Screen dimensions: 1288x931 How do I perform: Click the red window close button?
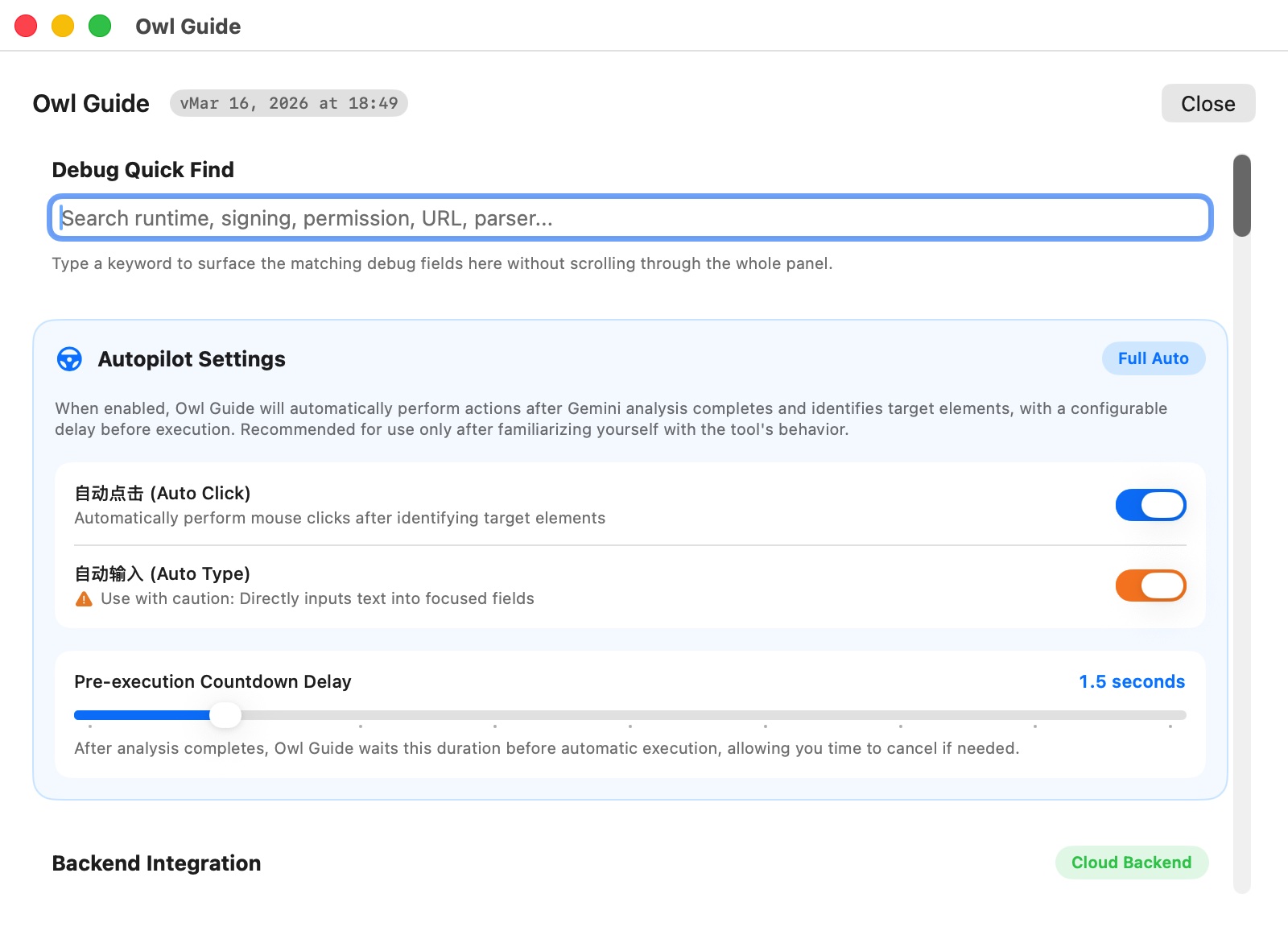(26, 27)
